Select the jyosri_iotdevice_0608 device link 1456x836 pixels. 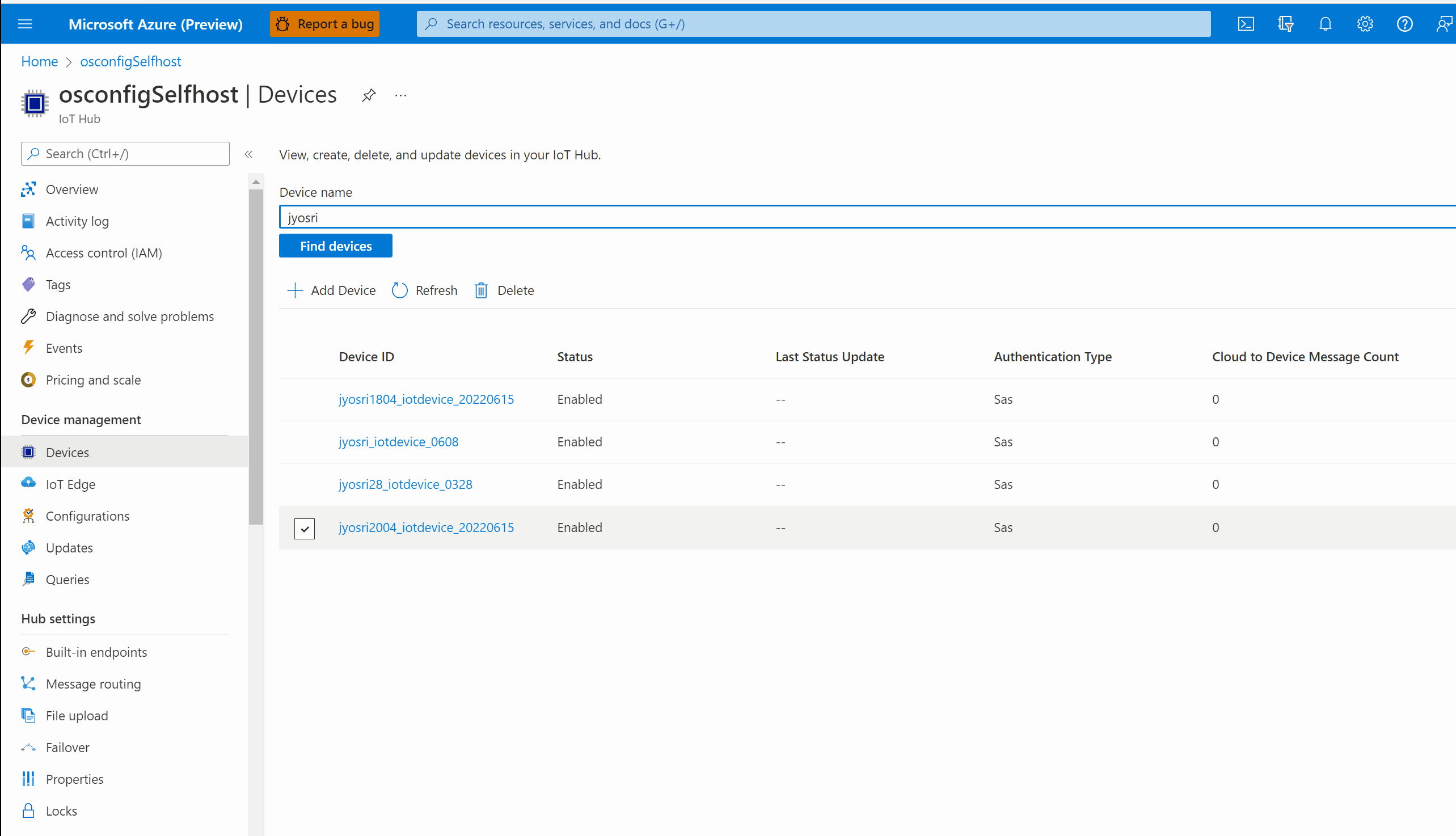coord(398,441)
